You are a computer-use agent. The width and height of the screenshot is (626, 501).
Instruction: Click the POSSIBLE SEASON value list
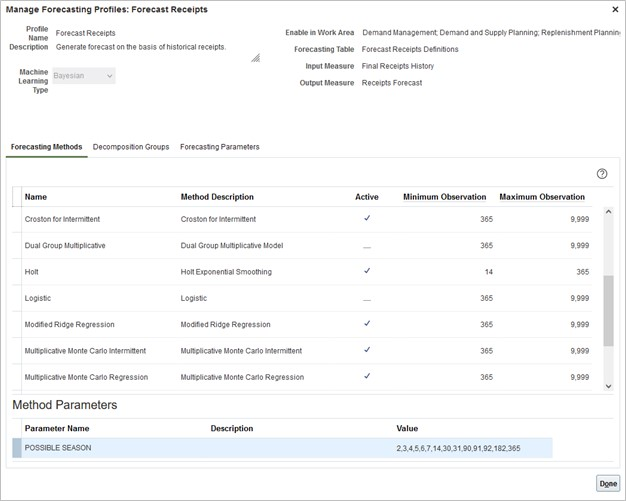[x=458, y=448]
